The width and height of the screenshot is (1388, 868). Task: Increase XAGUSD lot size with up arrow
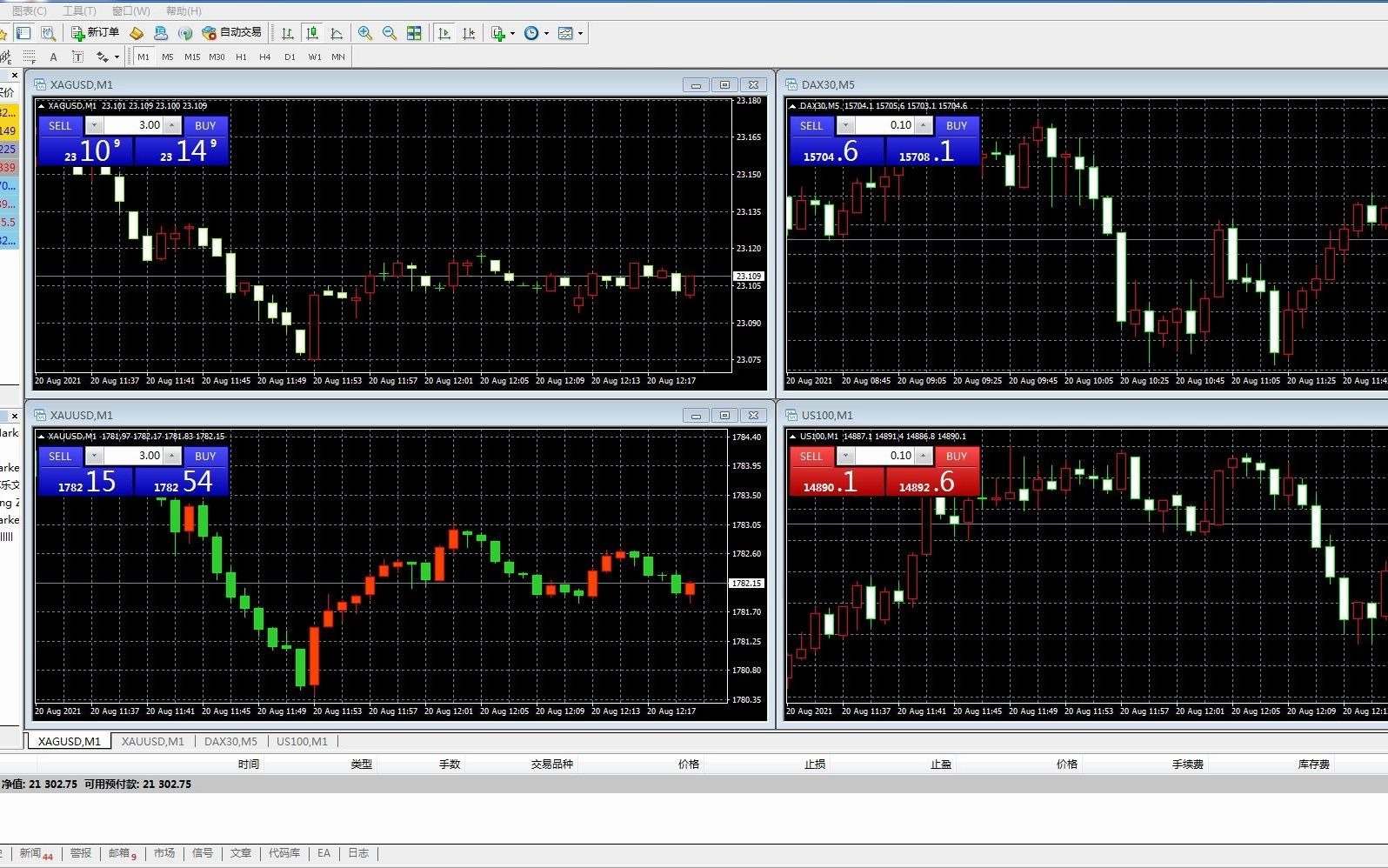tap(172, 125)
